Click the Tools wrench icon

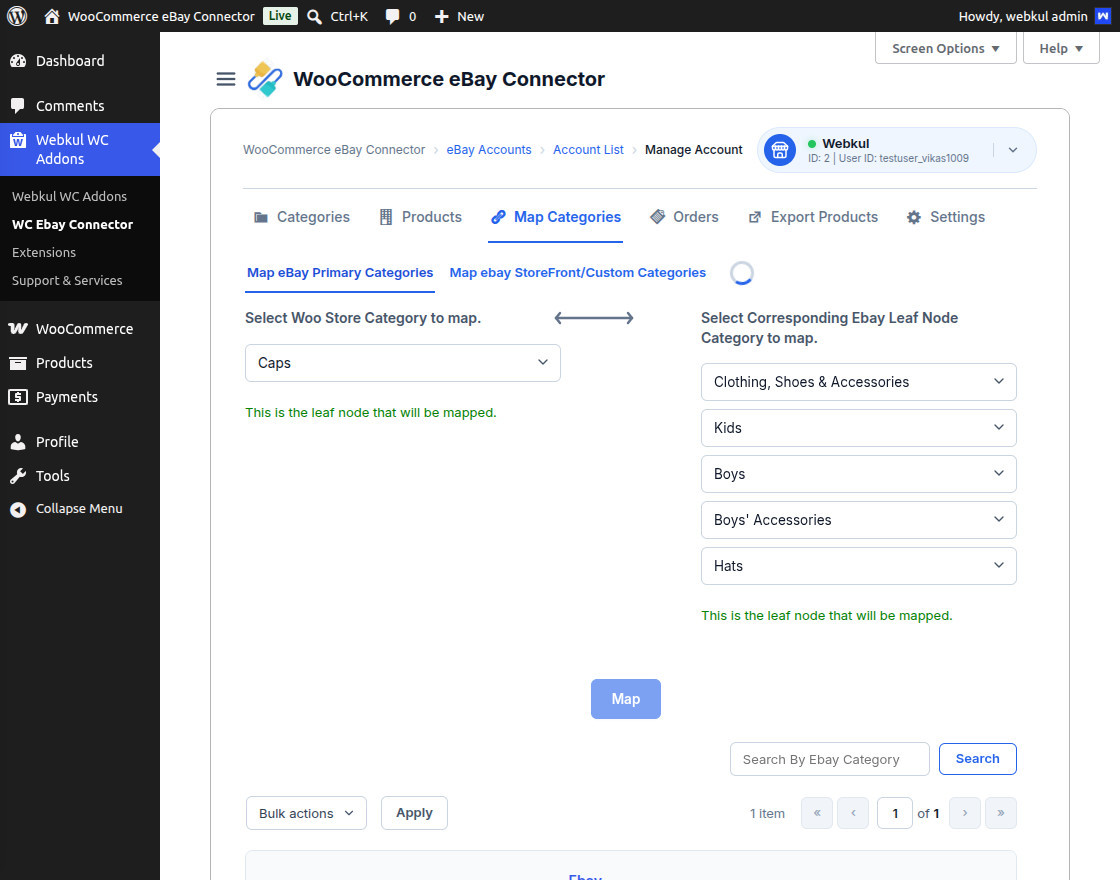click(18, 476)
